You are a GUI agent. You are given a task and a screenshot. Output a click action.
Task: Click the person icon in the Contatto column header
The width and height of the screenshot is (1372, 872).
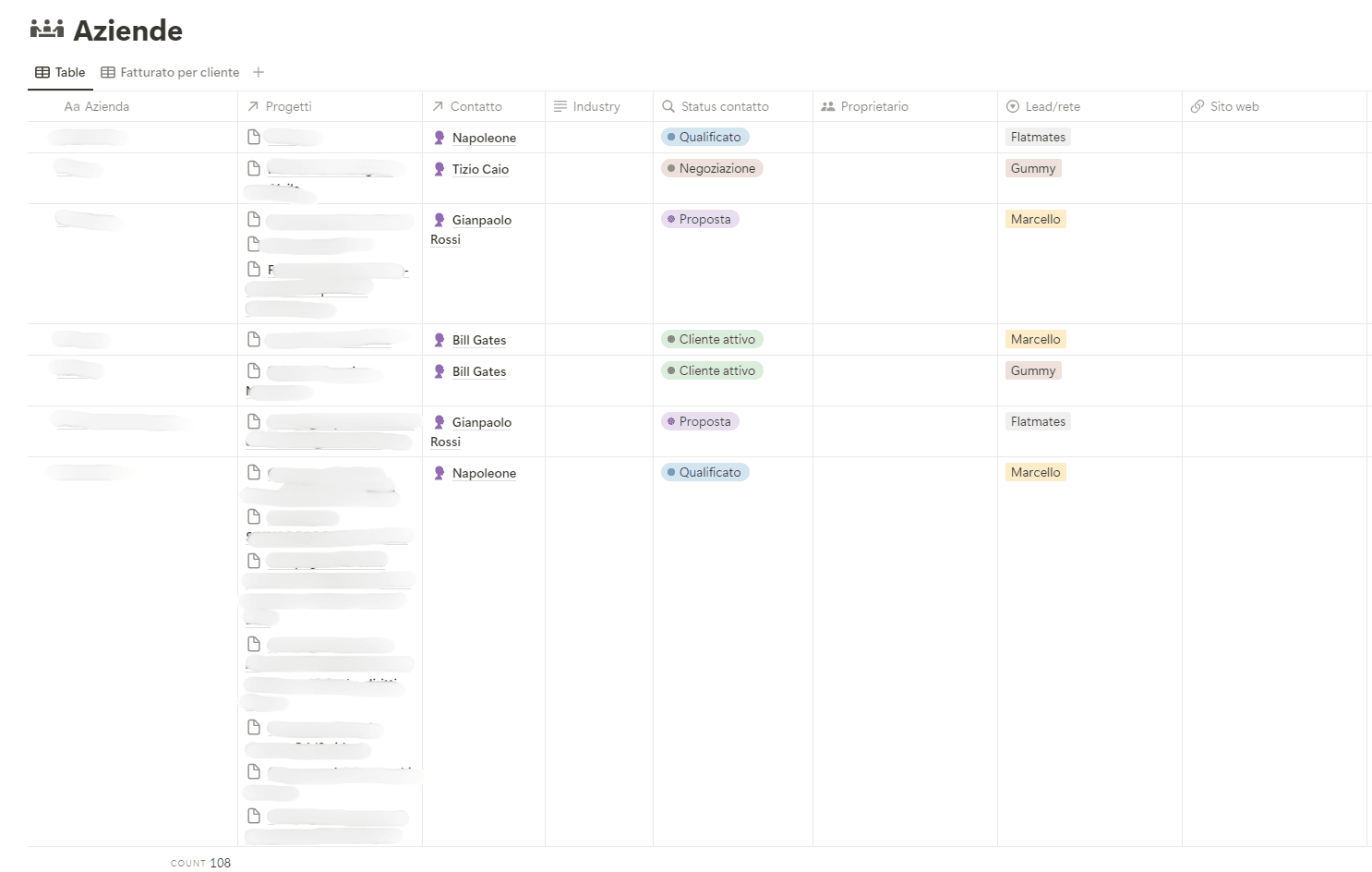click(437, 106)
